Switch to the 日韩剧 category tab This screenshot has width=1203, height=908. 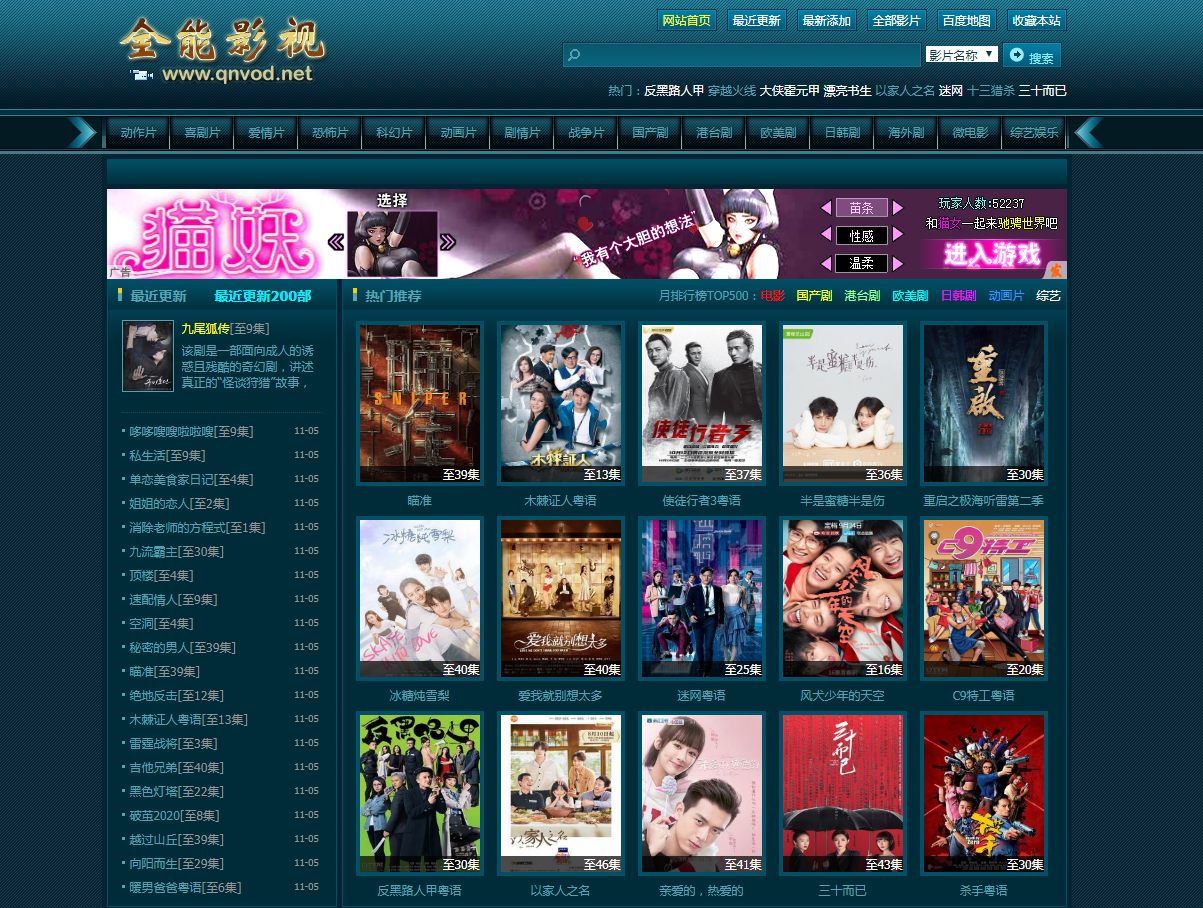[842, 133]
